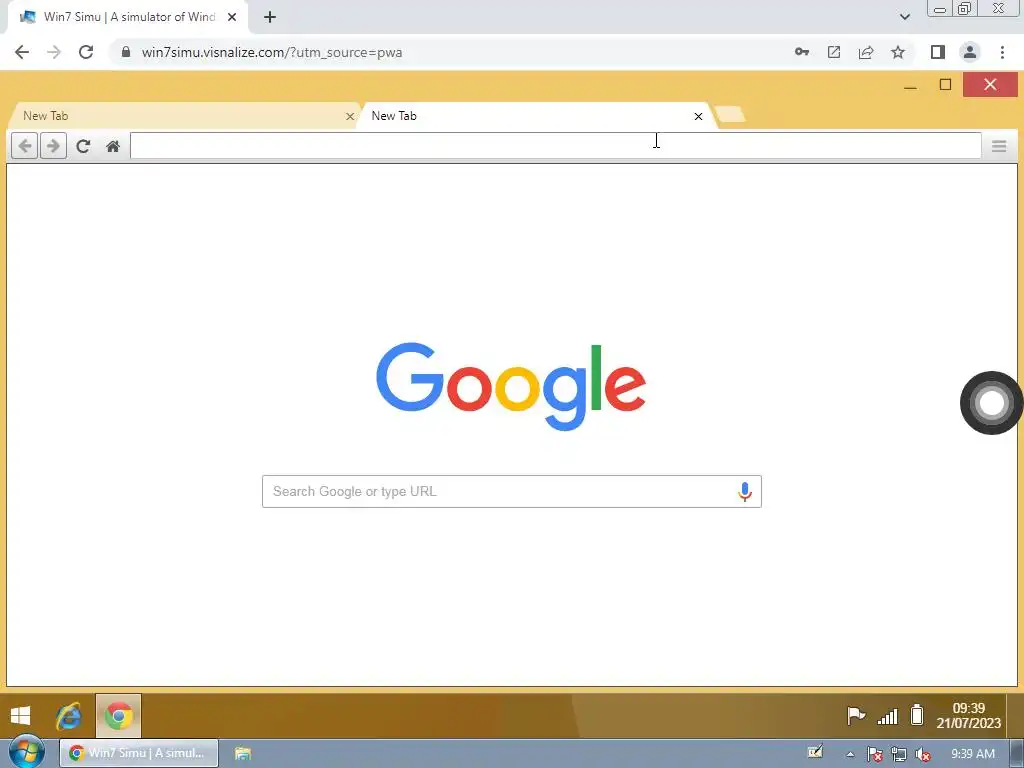Expand the tab search chevron
This screenshot has width=1024, height=768.
(x=904, y=17)
